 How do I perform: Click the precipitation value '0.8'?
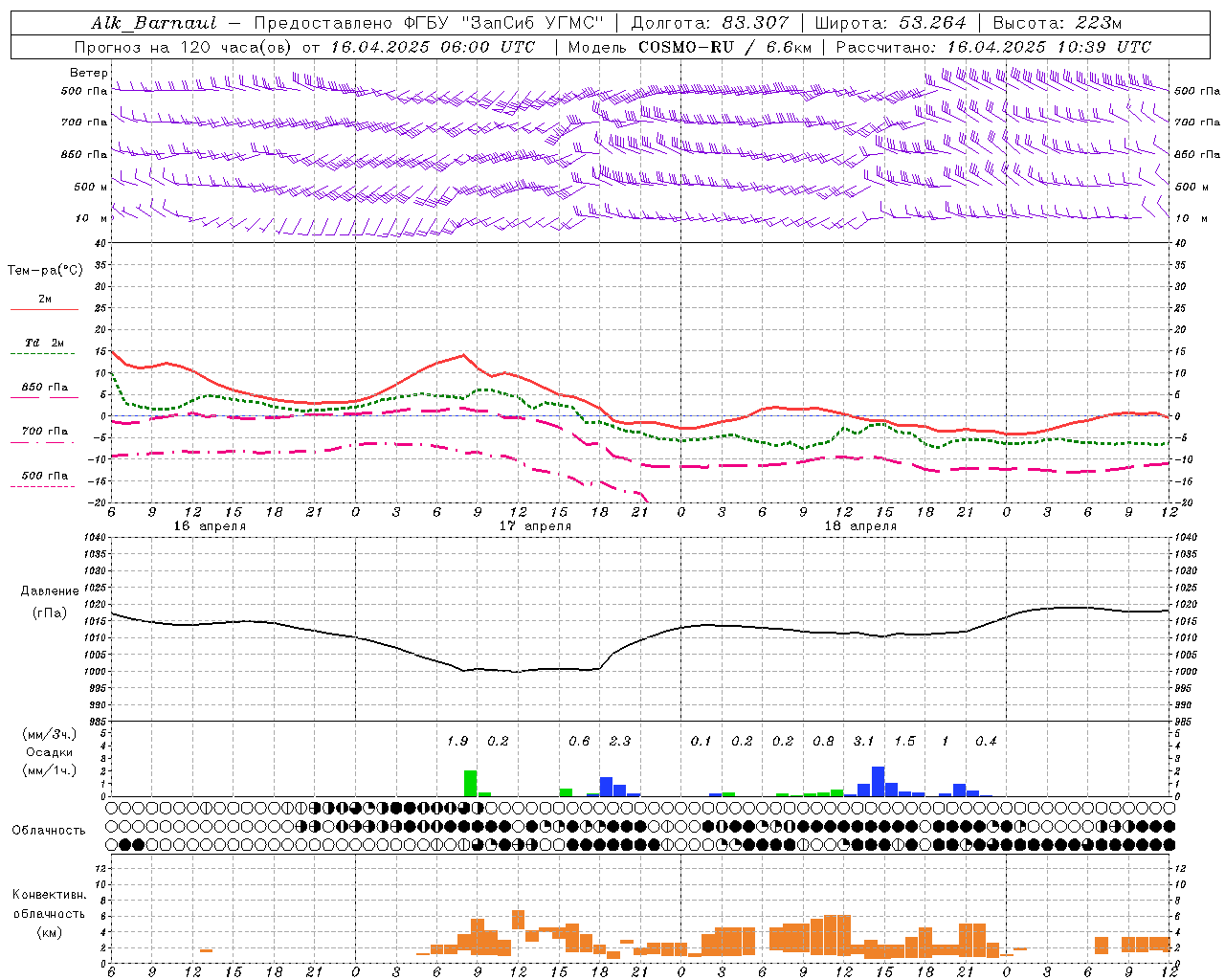pos(823,742)
